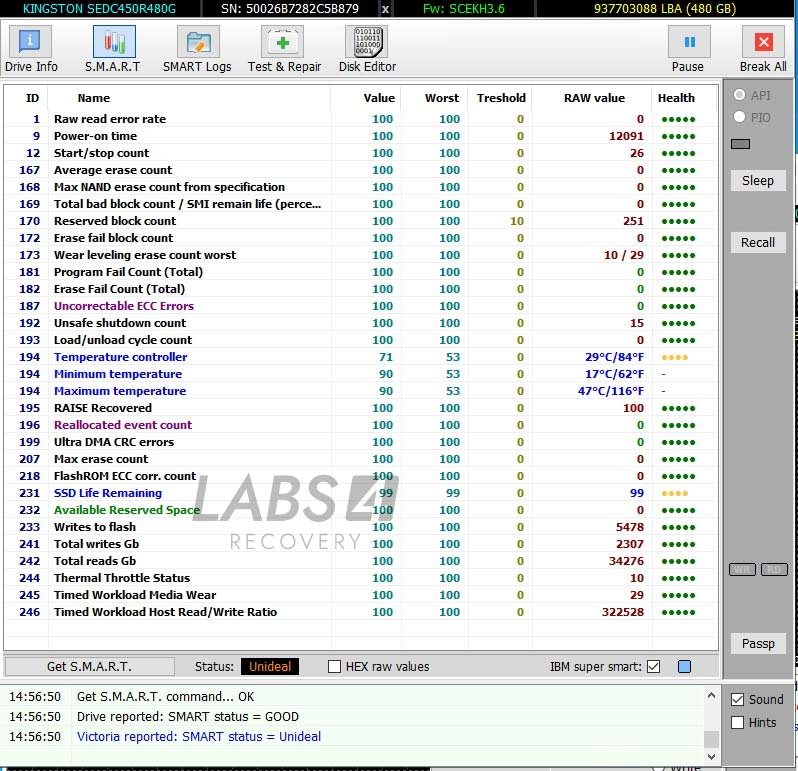Uncheck the IBM super smart checkbox
This screenshot has width=798, height=771.
[654, 667]
